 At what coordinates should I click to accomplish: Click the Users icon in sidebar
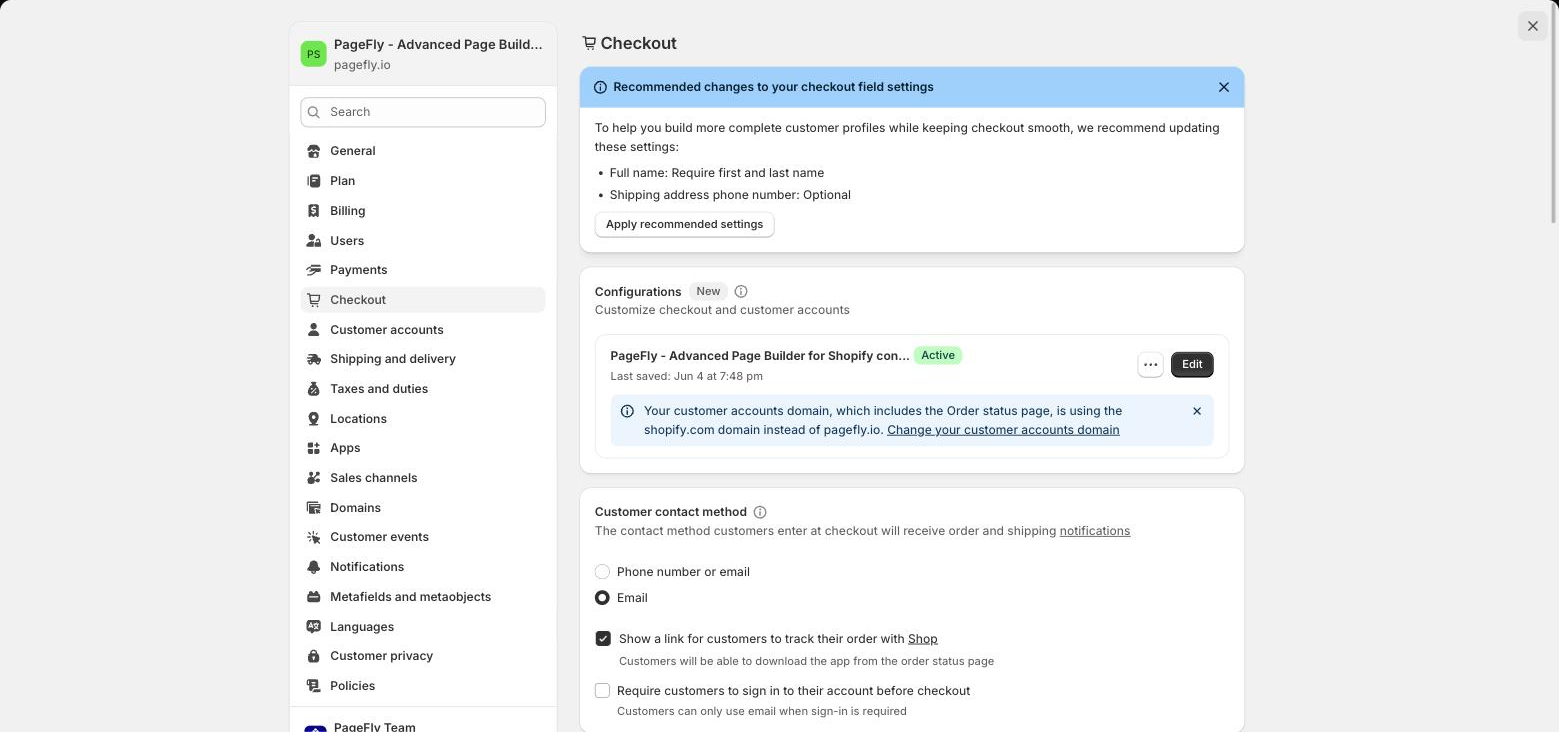pyautogui.click(x=314, y=241)
